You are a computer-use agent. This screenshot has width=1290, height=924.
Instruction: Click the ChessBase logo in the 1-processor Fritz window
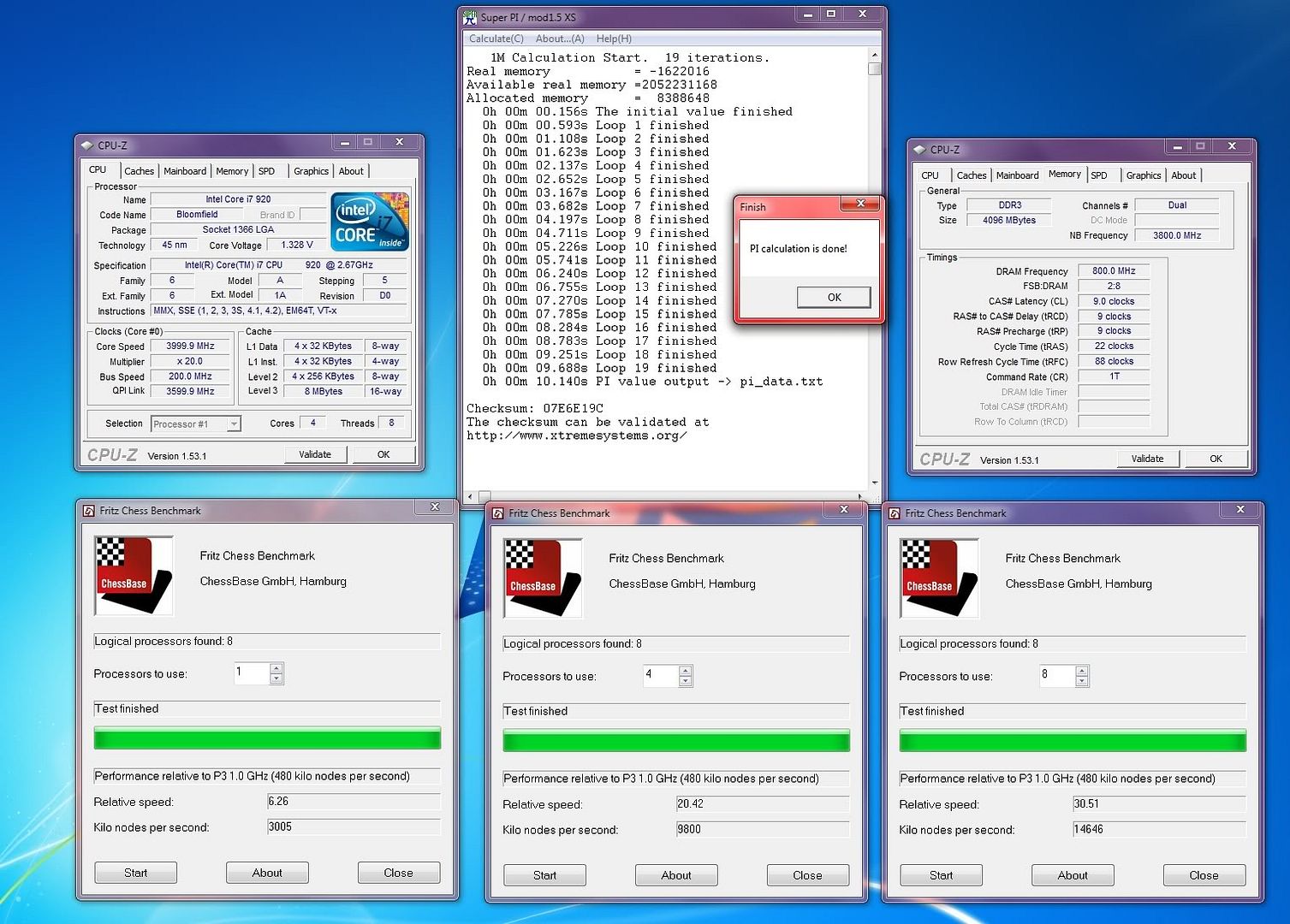[134, 576]
